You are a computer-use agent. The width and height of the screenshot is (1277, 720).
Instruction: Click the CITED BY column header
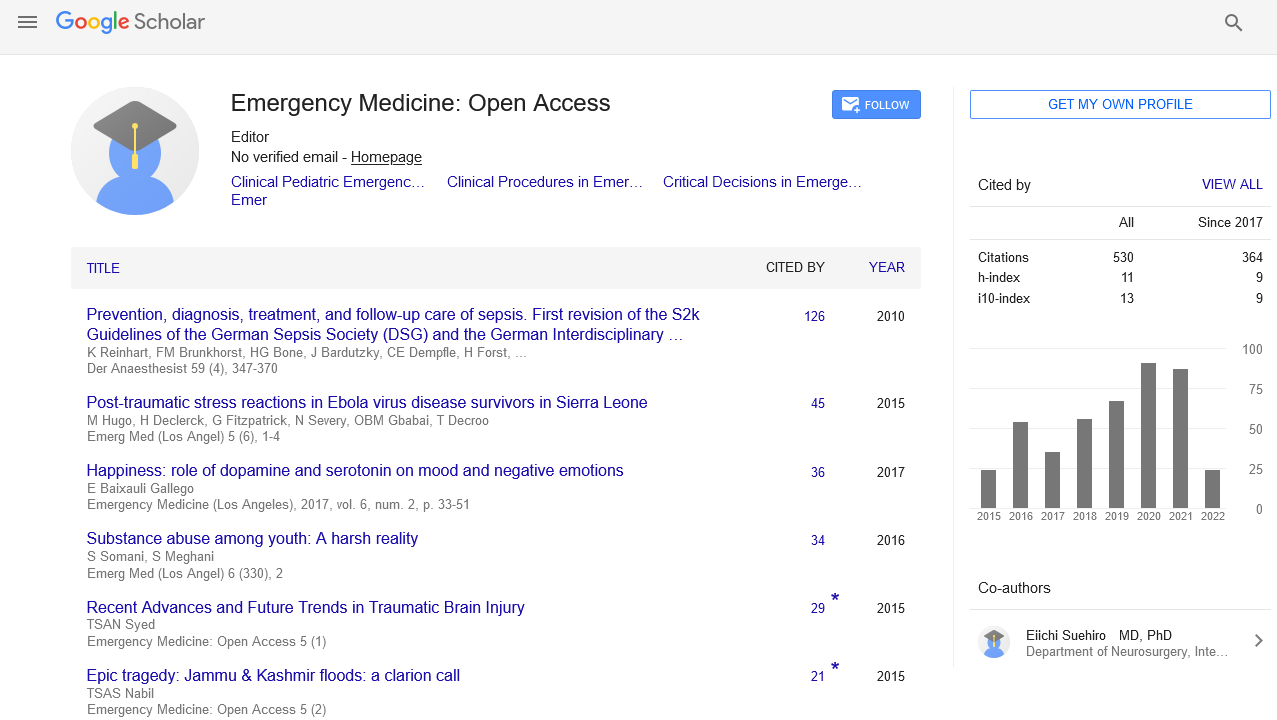(x=795, y=268)
